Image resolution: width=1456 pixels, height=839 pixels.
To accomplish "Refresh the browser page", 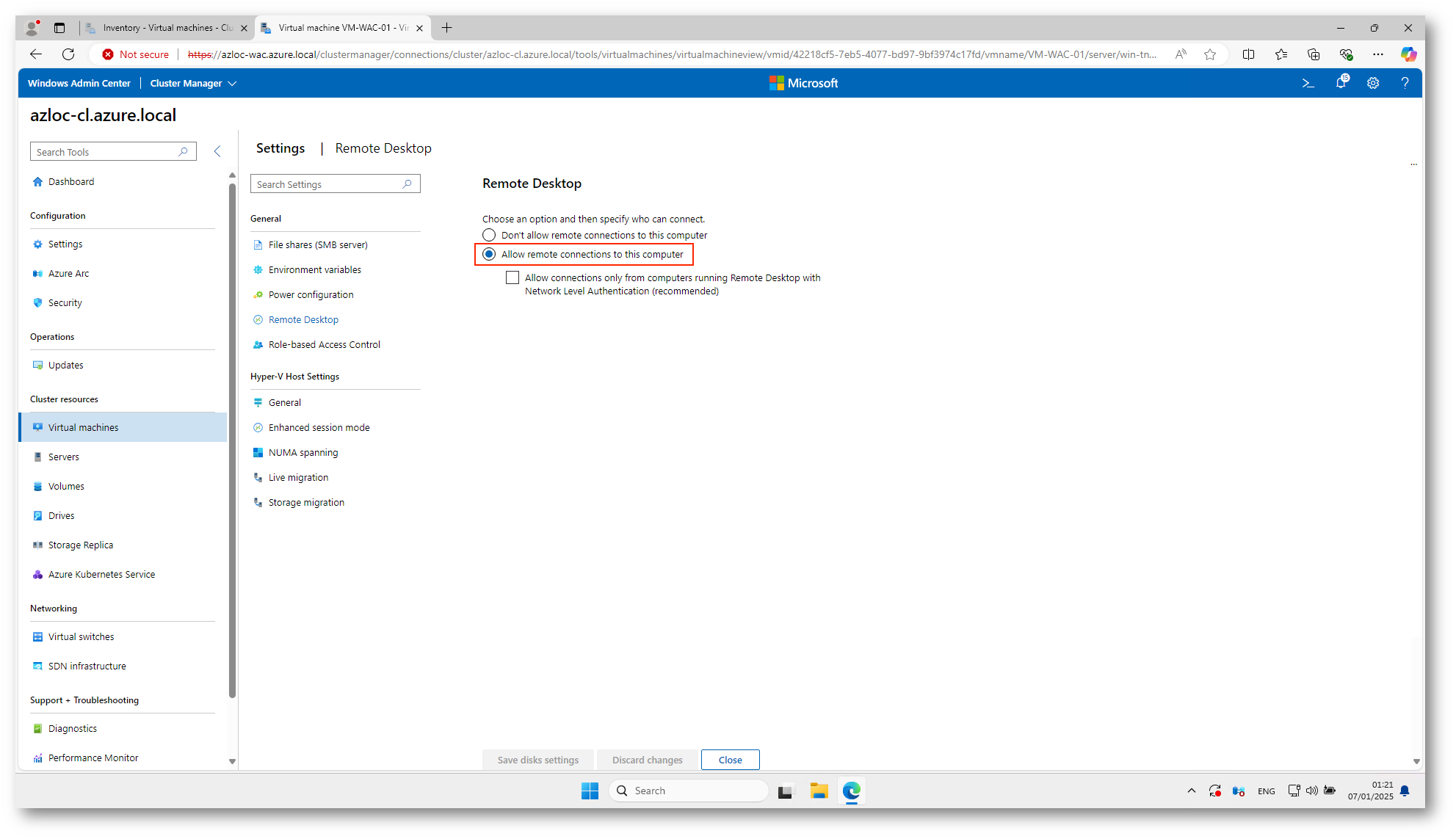I will 68,54.
